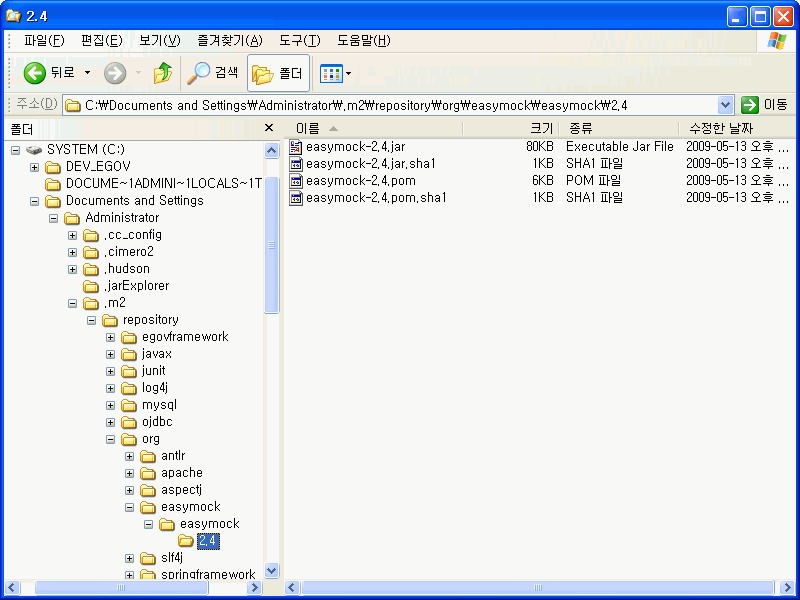Viewport: 800px width, 600px height.
Task: Open the 도구 (Tools) menu
Action: 297,40
